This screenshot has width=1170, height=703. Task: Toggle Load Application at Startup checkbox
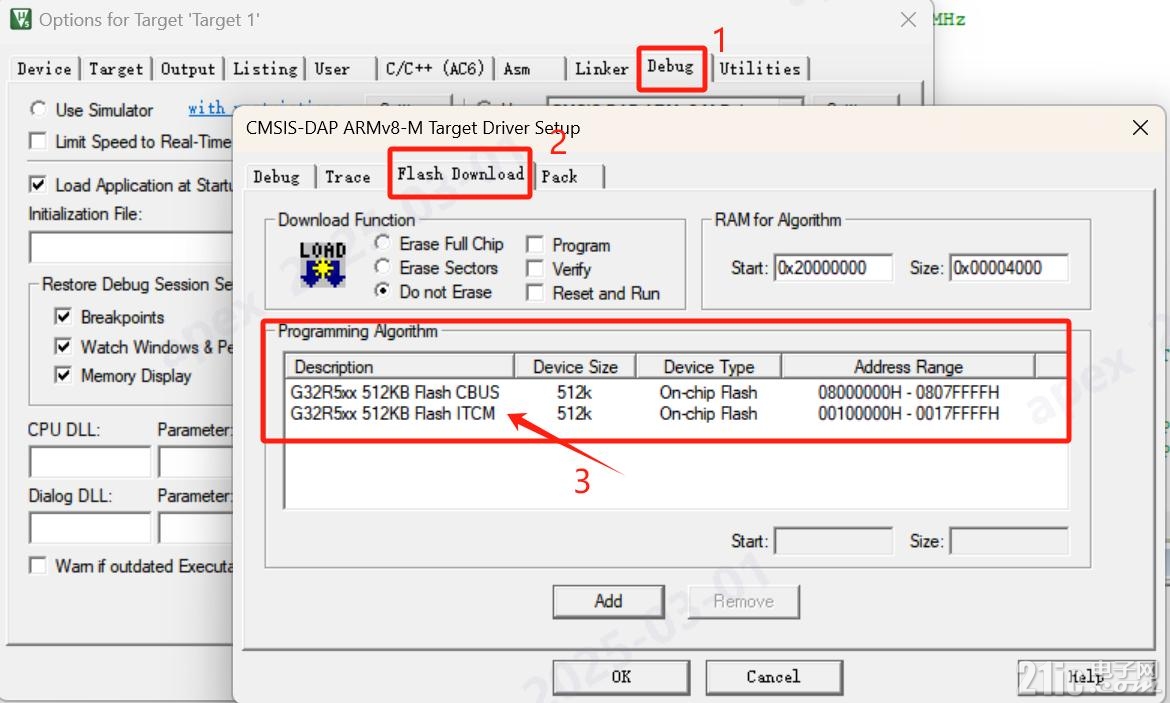coord(37,184)
